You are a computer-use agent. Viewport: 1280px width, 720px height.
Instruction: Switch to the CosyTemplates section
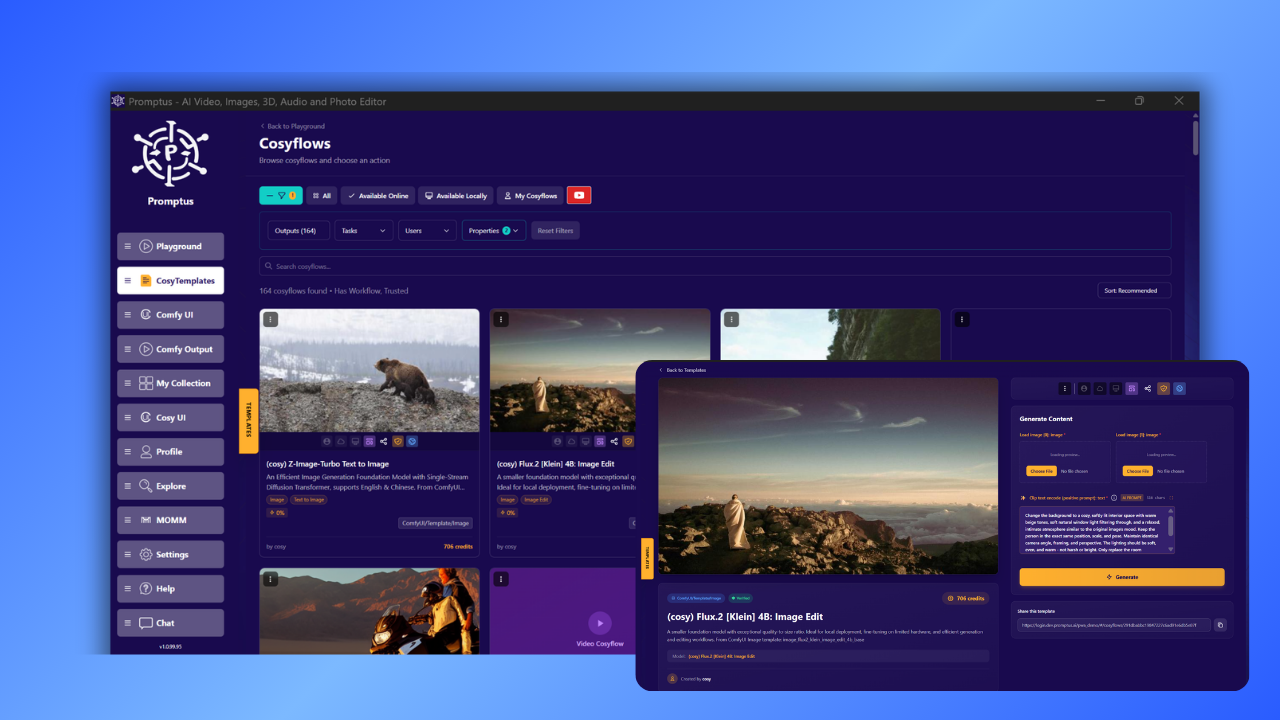(170, 280)
